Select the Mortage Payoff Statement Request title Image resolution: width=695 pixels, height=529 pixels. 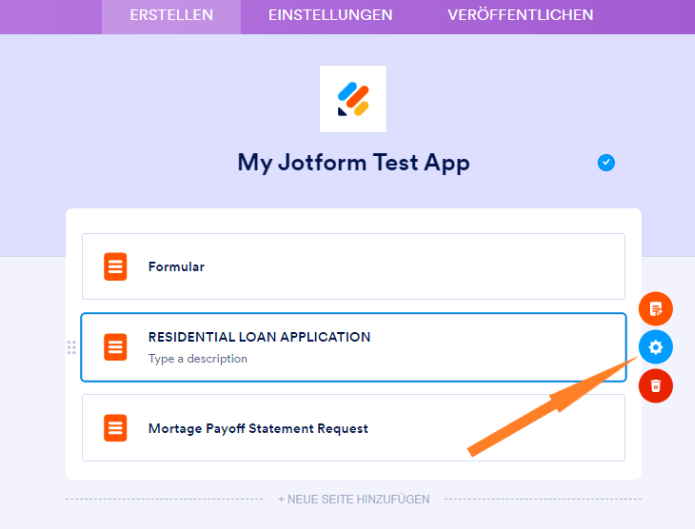coord(258,428)
